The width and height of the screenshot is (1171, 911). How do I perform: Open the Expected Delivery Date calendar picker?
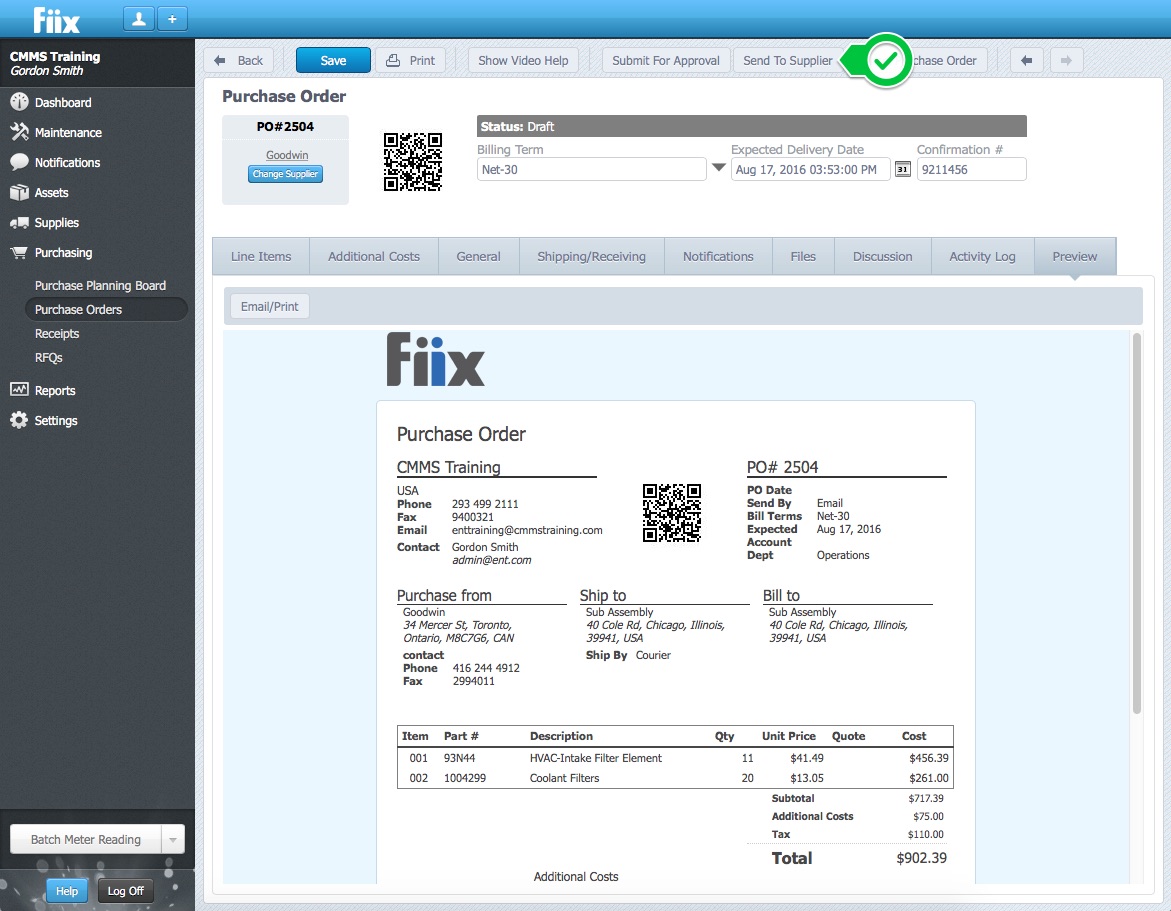(x=902, y=170)
